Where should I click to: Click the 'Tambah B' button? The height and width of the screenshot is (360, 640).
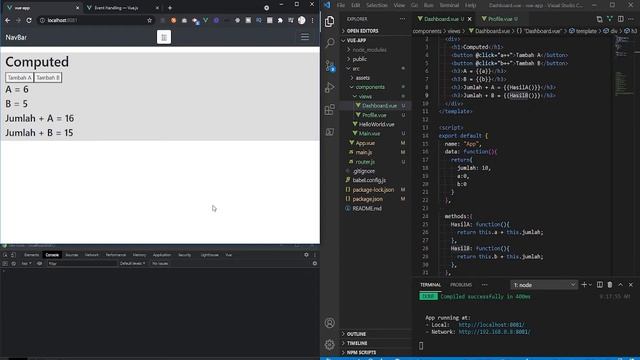tap(48, 78)
